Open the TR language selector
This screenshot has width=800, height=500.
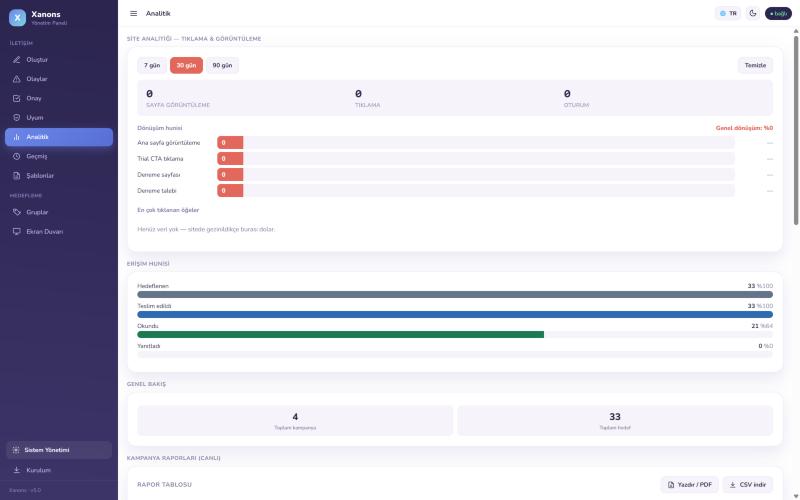[728, 13]
